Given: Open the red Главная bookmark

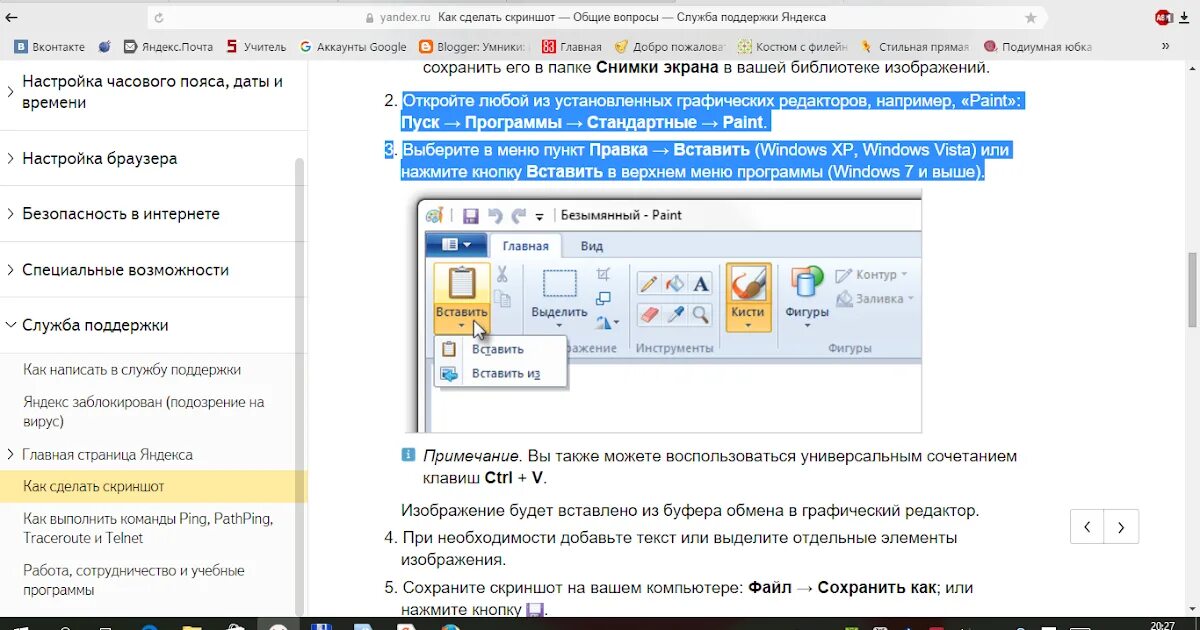Looking at the screenshot, I should (x=572, y=46).
